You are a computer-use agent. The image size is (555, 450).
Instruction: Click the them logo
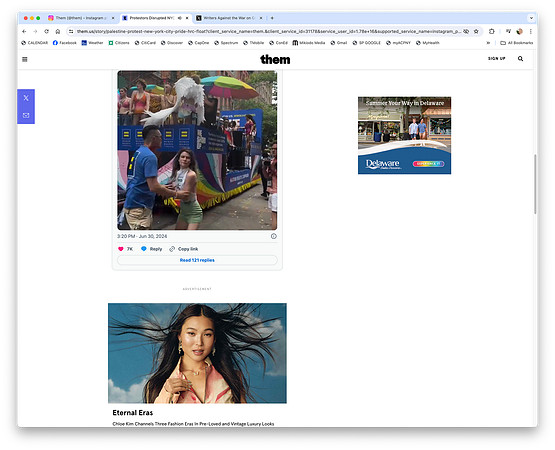point(275,59)
